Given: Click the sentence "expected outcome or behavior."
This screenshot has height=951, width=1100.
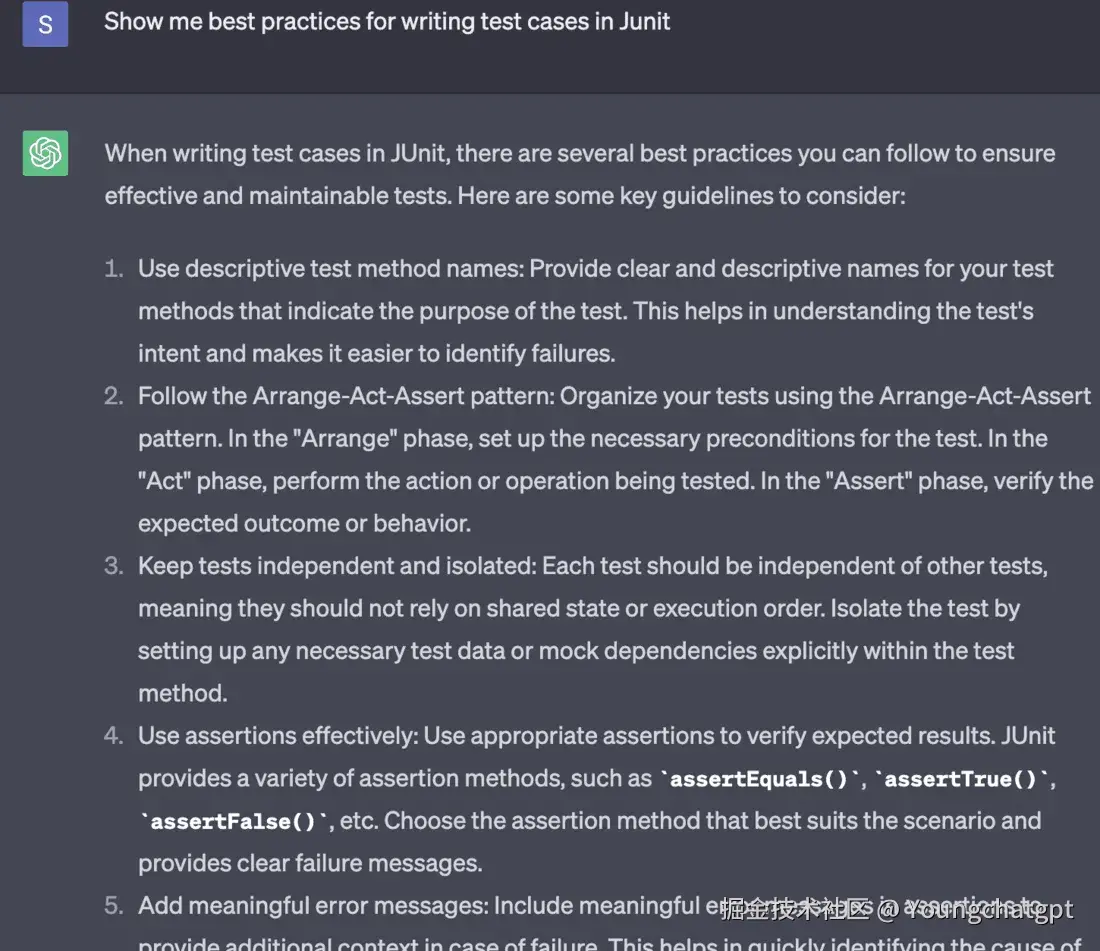Looking at the screenshot, I should [x=304, y=523].
